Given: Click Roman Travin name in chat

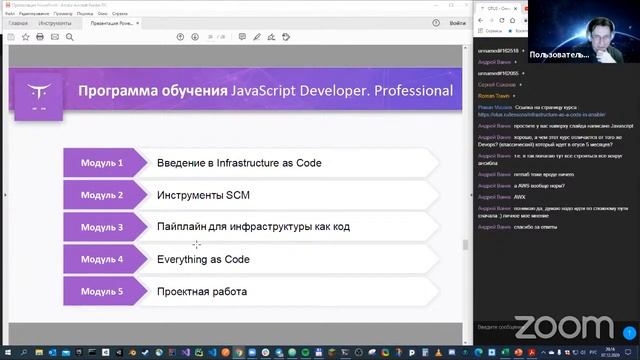Looking at the screenshot, I should pos(493,96).
